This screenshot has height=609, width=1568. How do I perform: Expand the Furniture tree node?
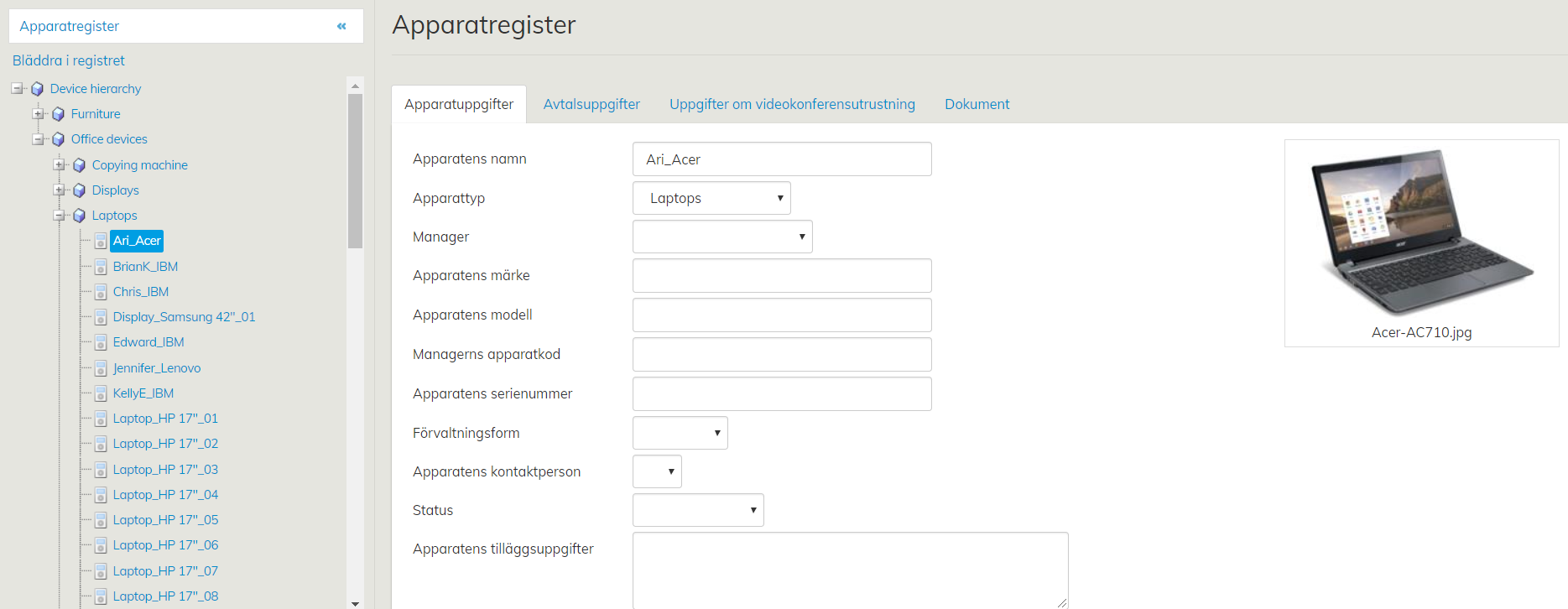tap(38, 114)
